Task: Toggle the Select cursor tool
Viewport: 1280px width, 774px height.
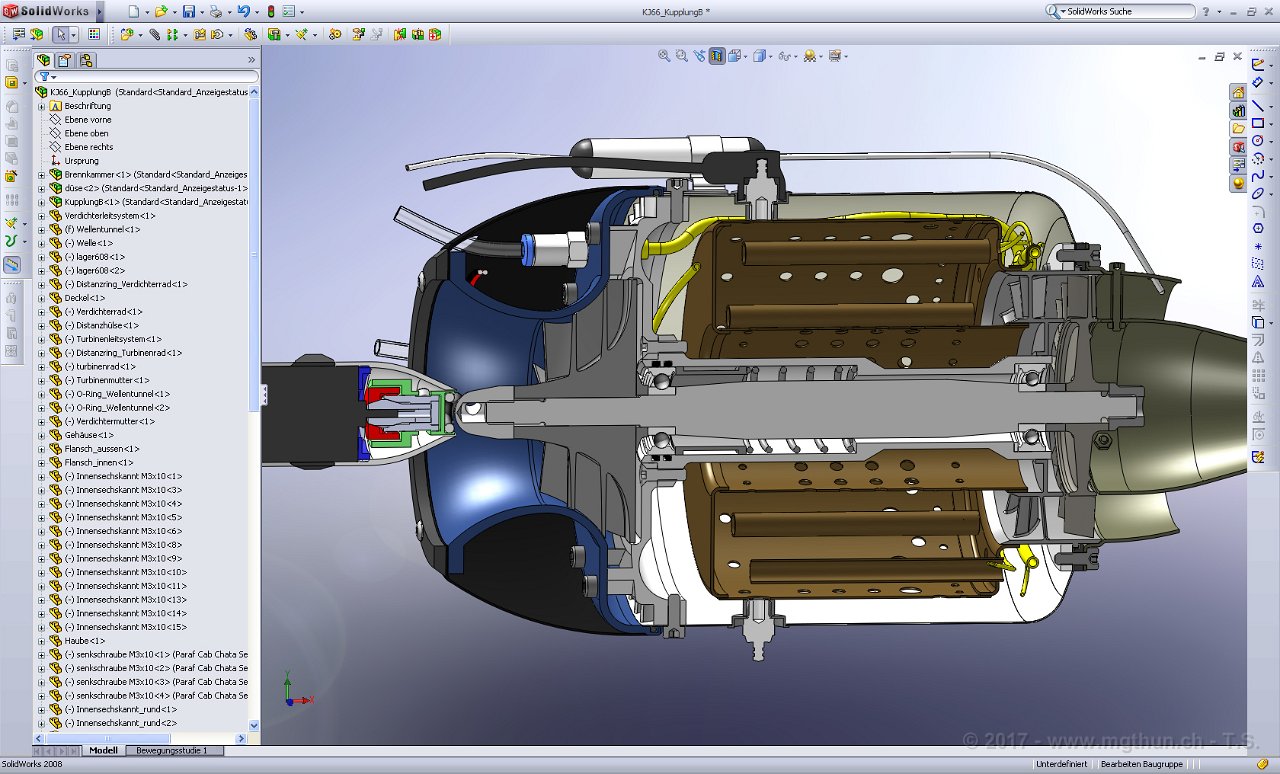Action: [60, 34]
